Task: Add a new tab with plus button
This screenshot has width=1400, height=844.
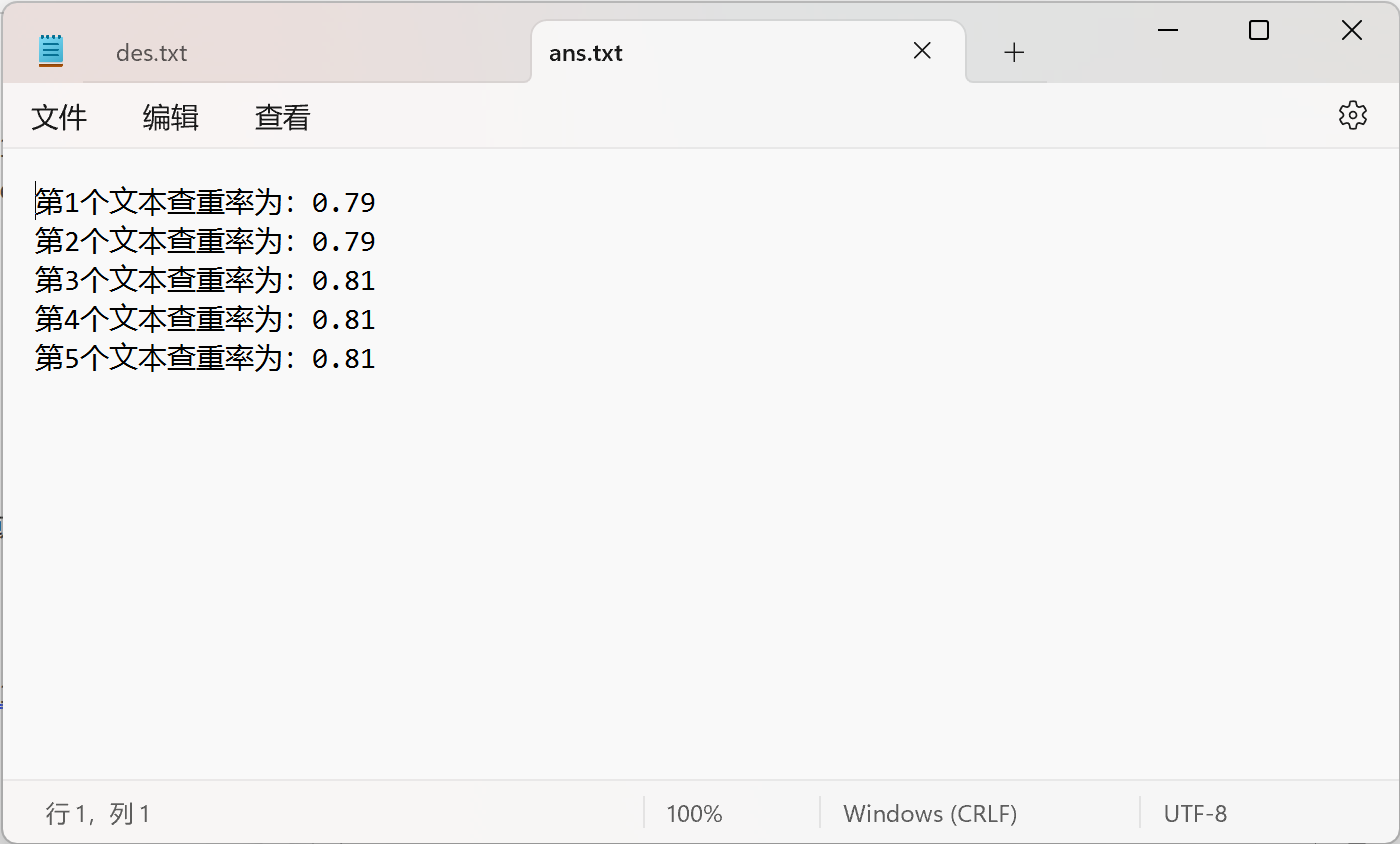Action: [x=1014, y=53]
